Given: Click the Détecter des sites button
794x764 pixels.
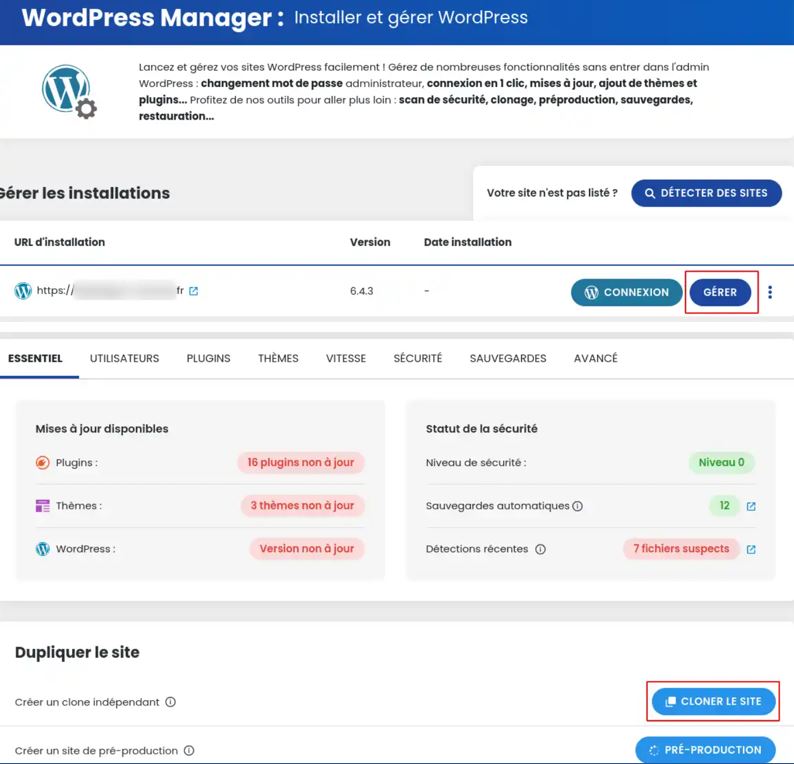Looking at the screenshot, I should 706,193.
